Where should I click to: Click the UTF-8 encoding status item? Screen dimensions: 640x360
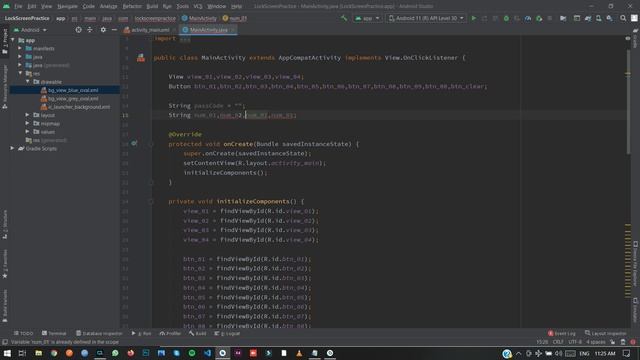pyautogui.click(x=575, y=342)
